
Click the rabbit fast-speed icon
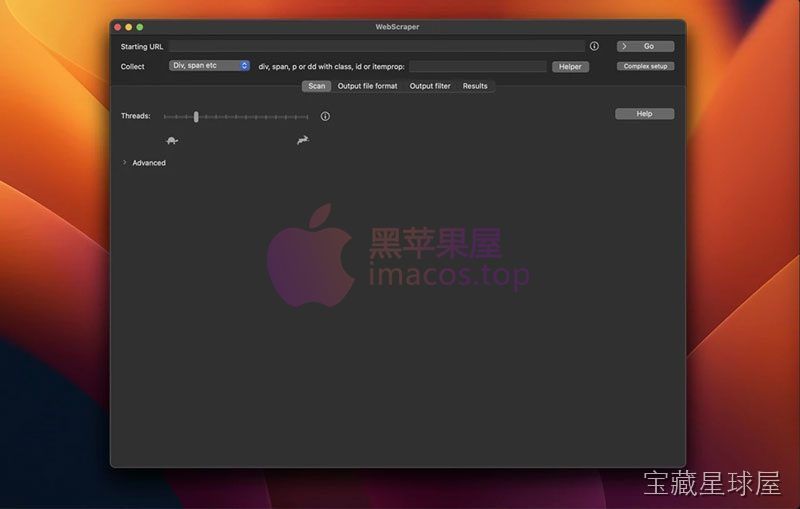[x=303, y=140]
